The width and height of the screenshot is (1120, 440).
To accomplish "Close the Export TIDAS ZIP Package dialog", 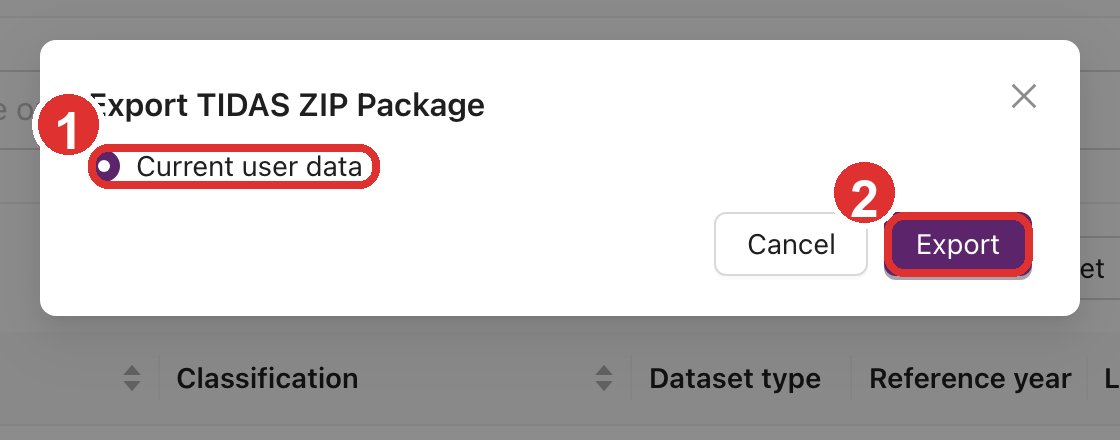I will click(1023, 97).
